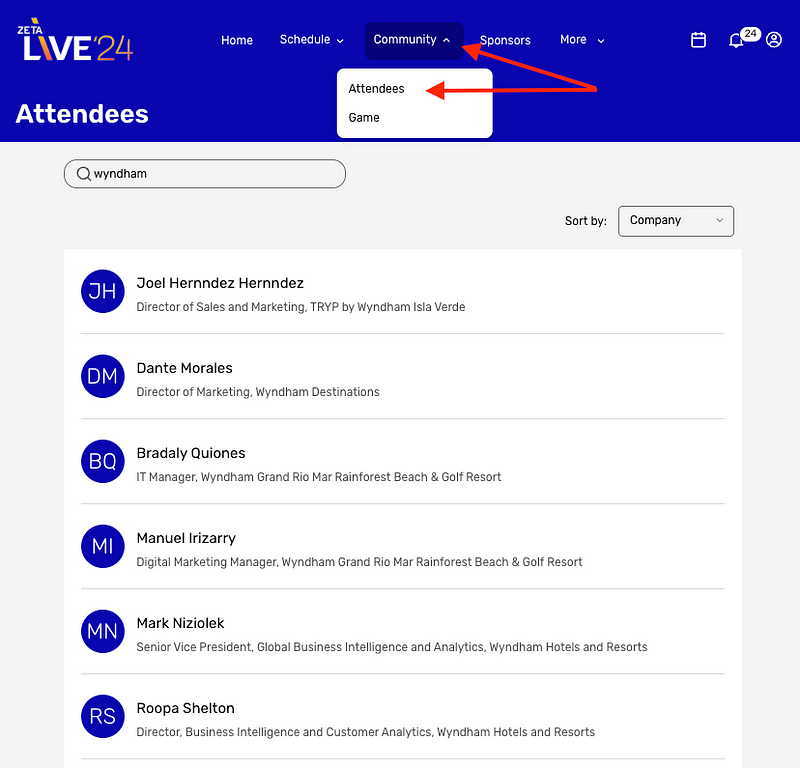This screenshot has height=768, width=800.
Task: Click the Zeta Live '24 logo
Action: 75,40
